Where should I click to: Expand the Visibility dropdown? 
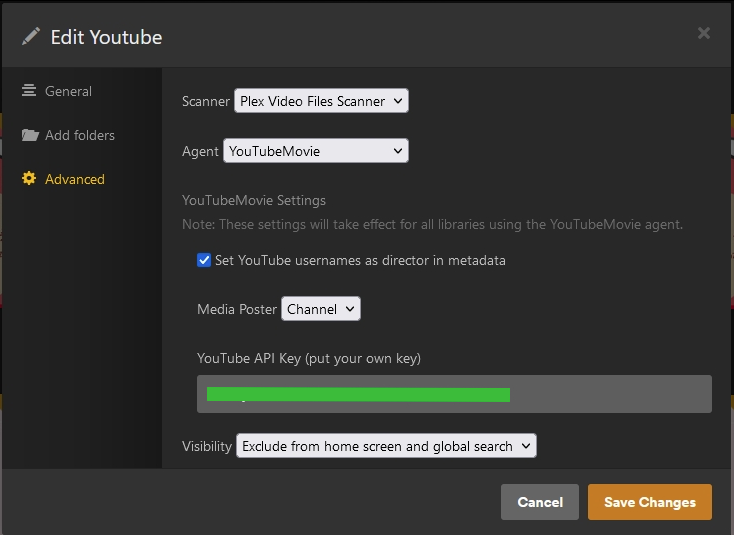[386, 446]
